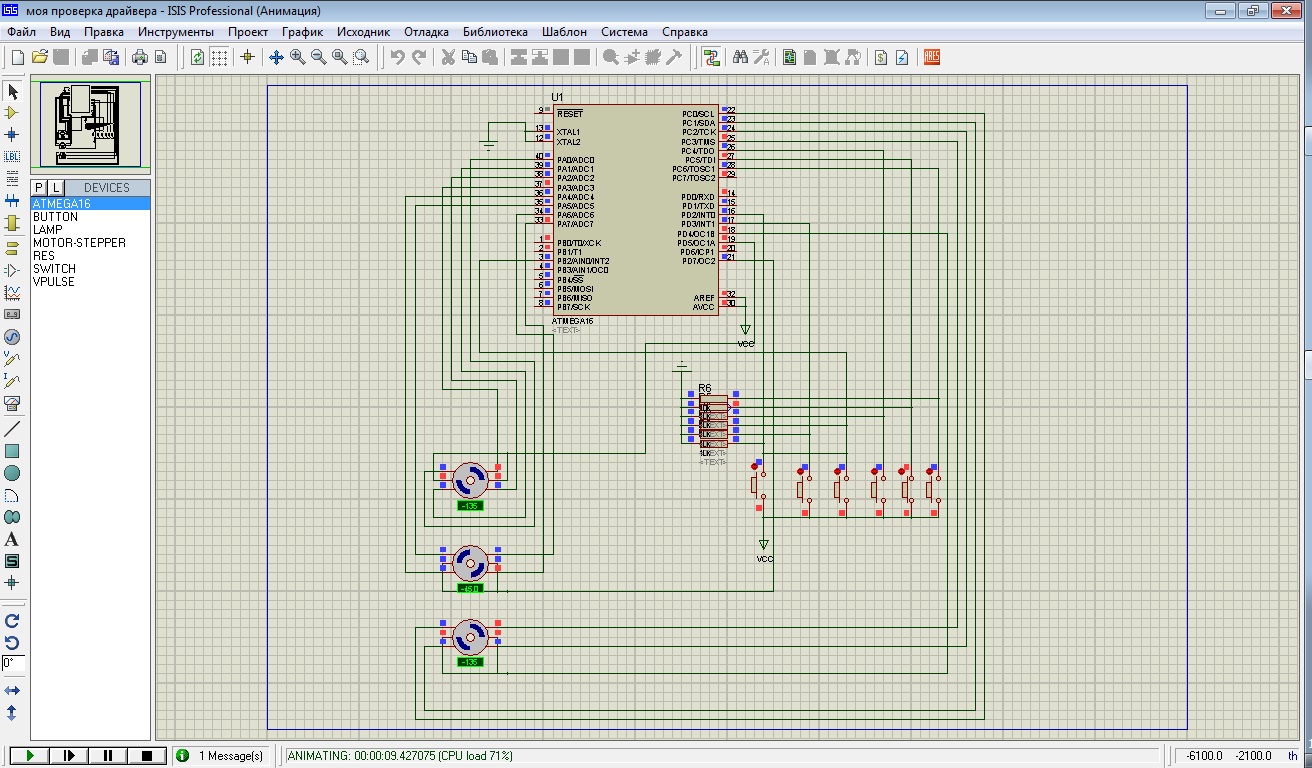Screen dimensions: 1312x768
Task: Click the schematic overview thumbnail
Action: pos(91,125)
